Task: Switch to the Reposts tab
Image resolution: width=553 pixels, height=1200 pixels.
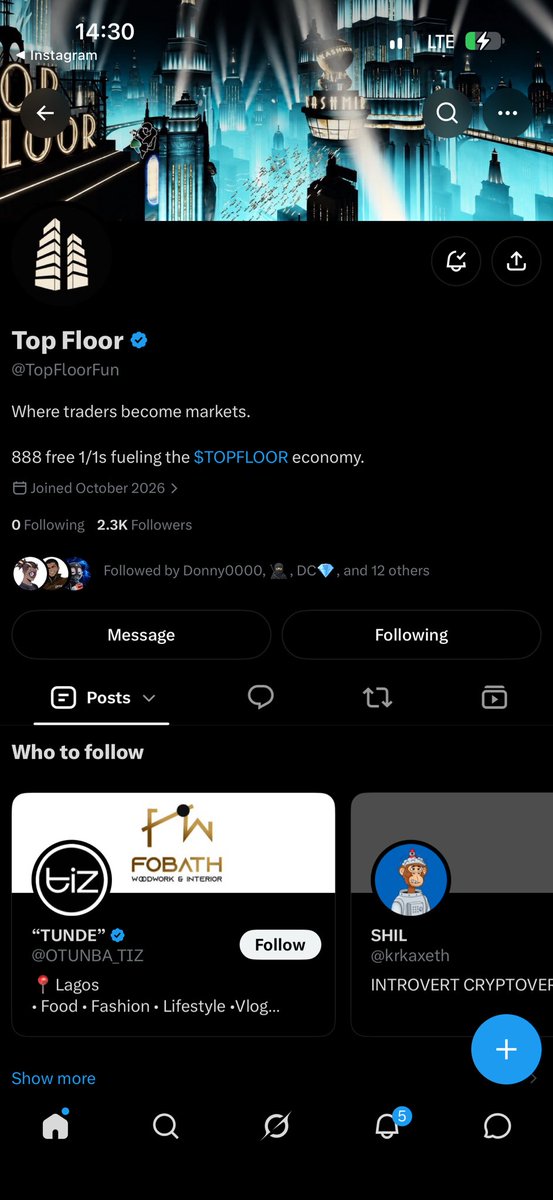Action: tap(377, 697)
